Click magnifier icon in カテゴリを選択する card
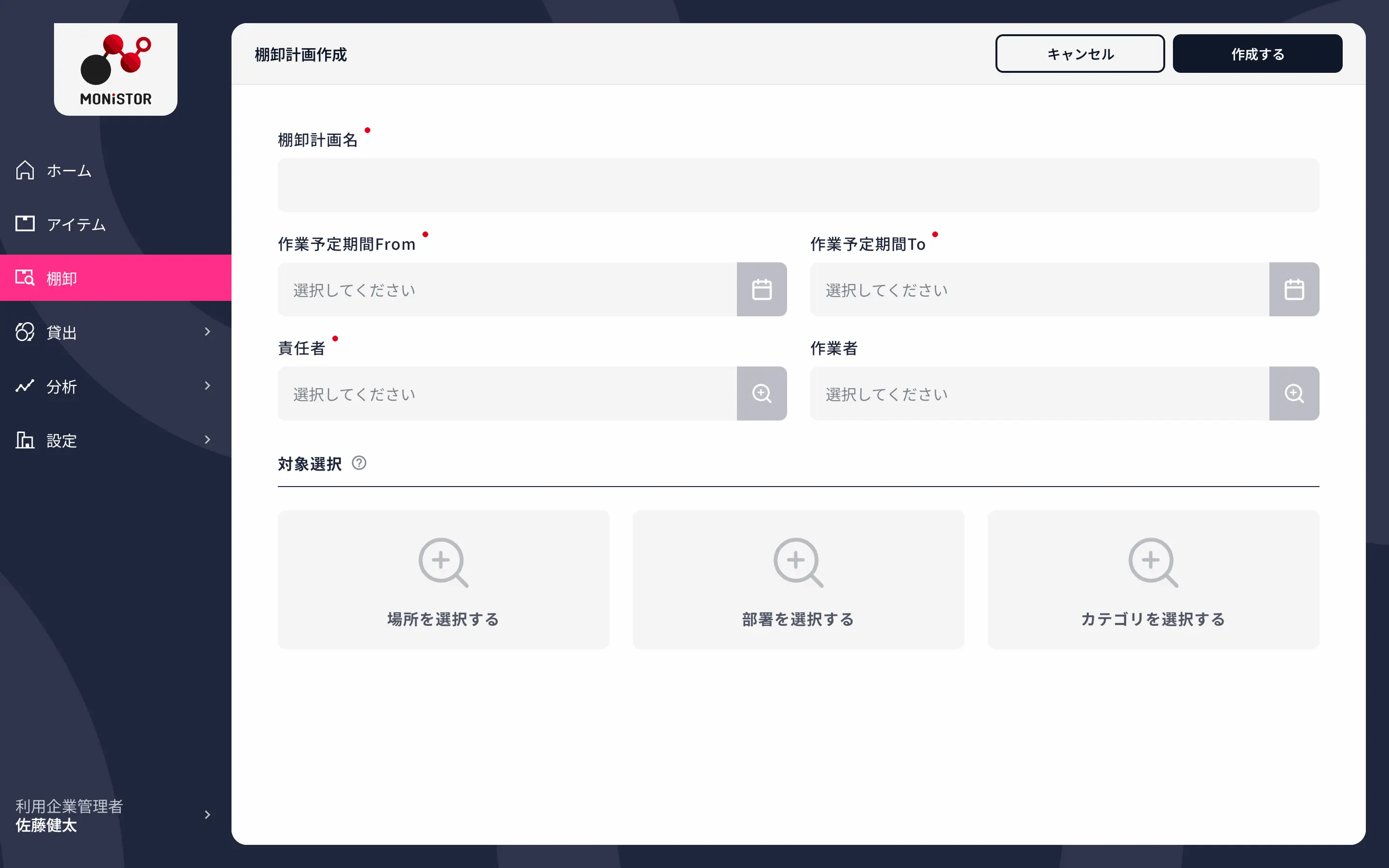This screenshot has height=868, width=1389. tap(1153, 562)
